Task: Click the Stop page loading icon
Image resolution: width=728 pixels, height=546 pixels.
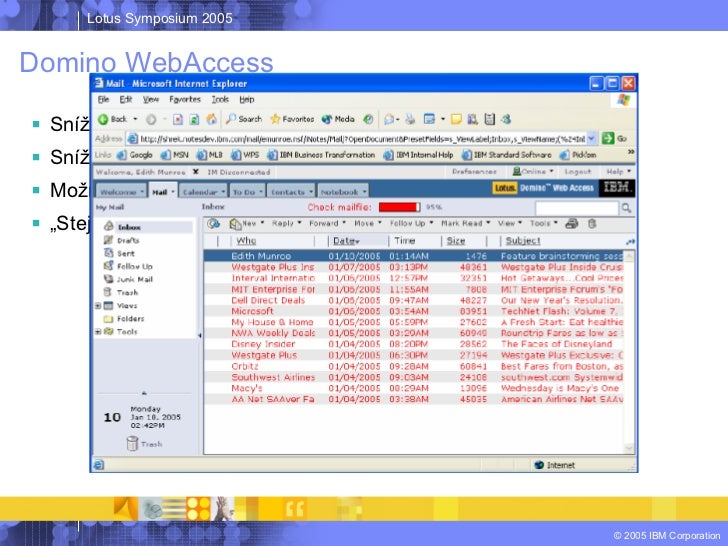Action: coord(178,120)
